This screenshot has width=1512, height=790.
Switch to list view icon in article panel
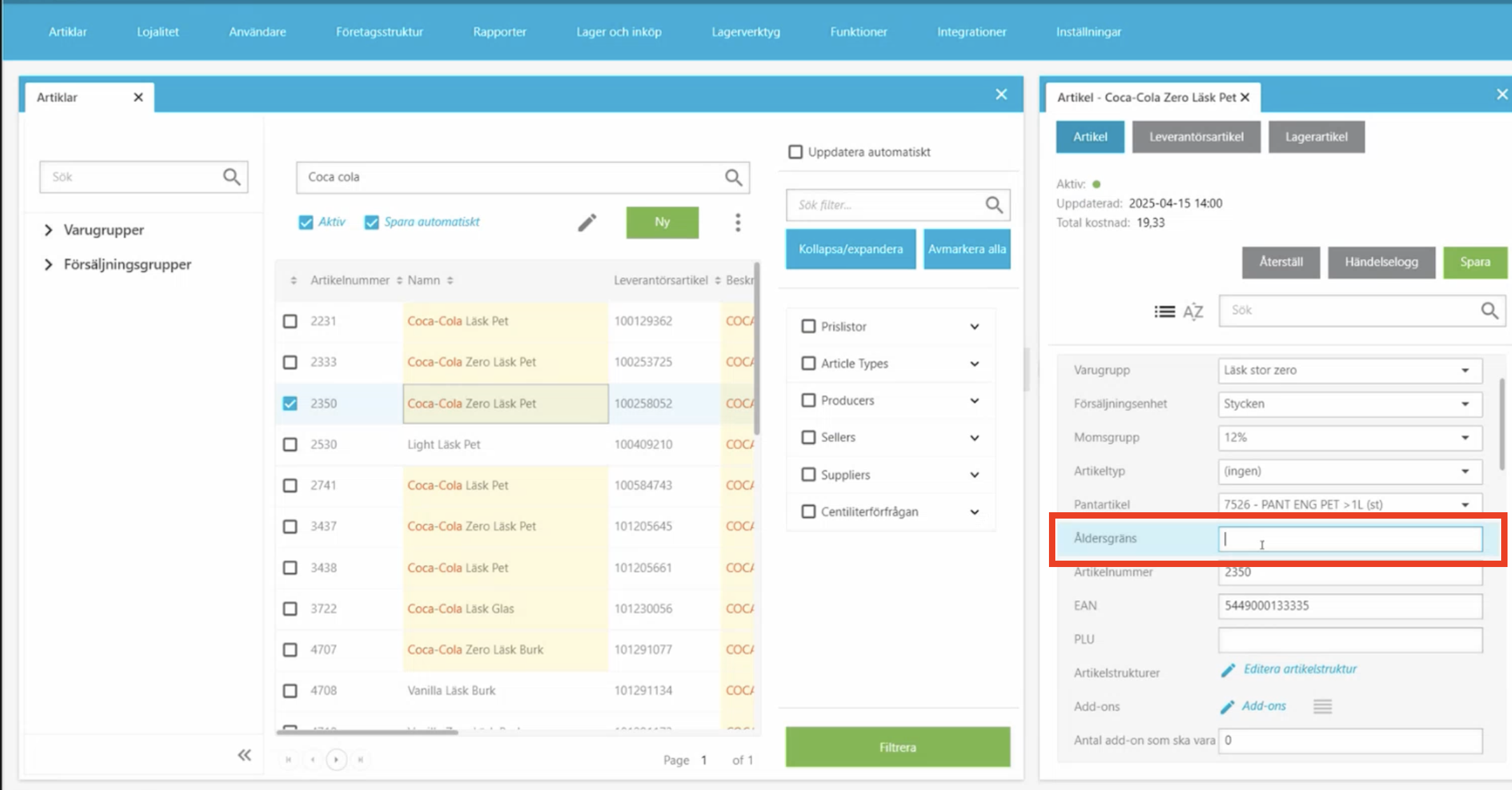coord(1165,311)
